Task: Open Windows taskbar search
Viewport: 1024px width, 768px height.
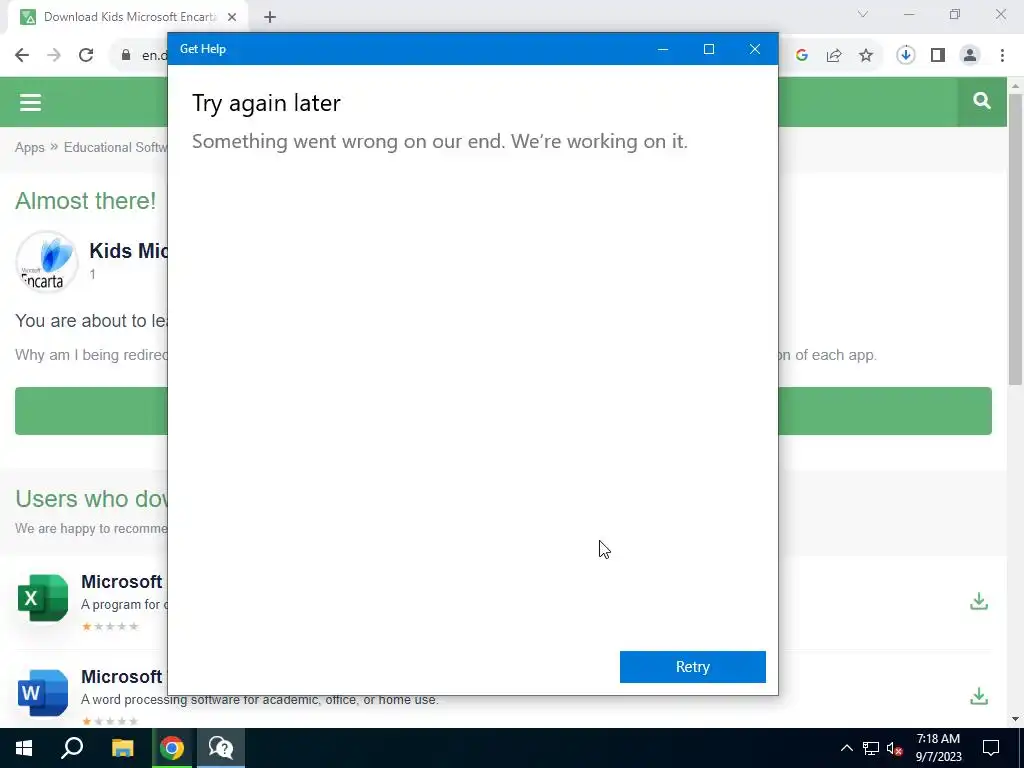Action: pos(72,748)
